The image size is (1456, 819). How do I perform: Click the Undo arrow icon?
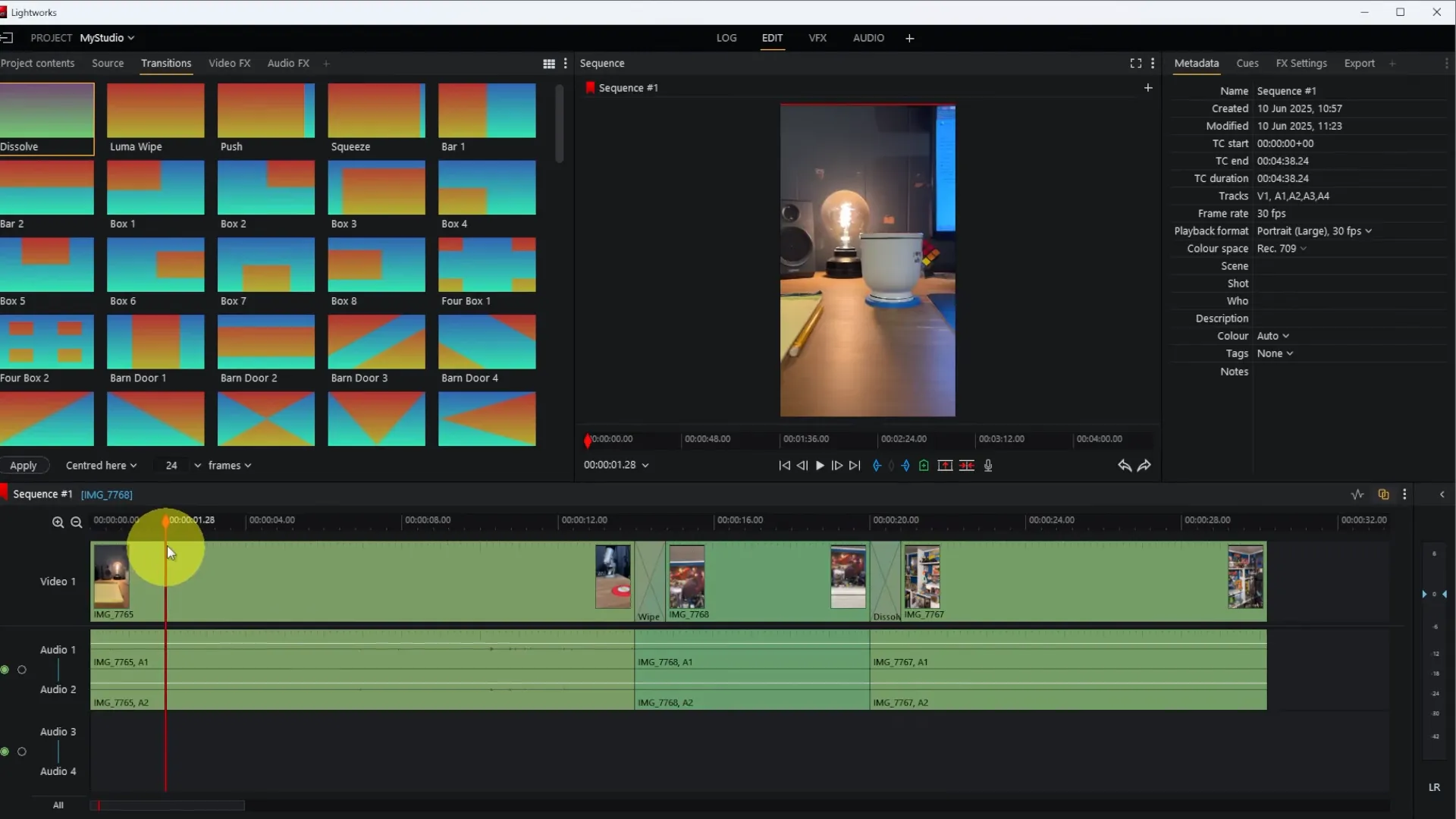click(x=1124, y=466)
